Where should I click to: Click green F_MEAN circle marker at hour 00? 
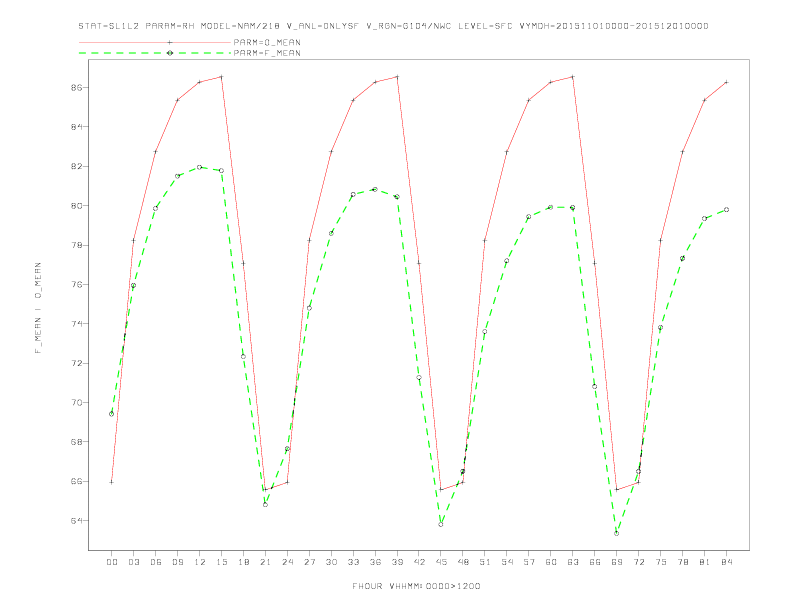(112, 414)
